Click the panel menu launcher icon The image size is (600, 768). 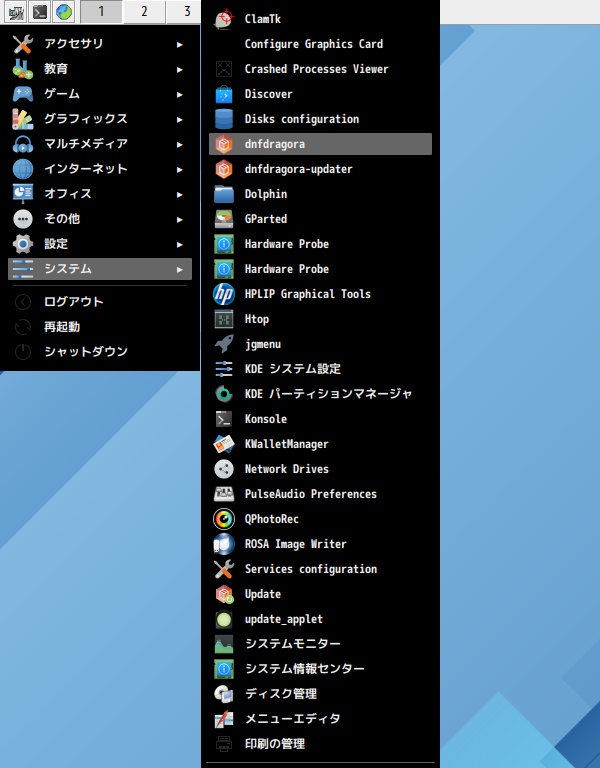point(16,12)
